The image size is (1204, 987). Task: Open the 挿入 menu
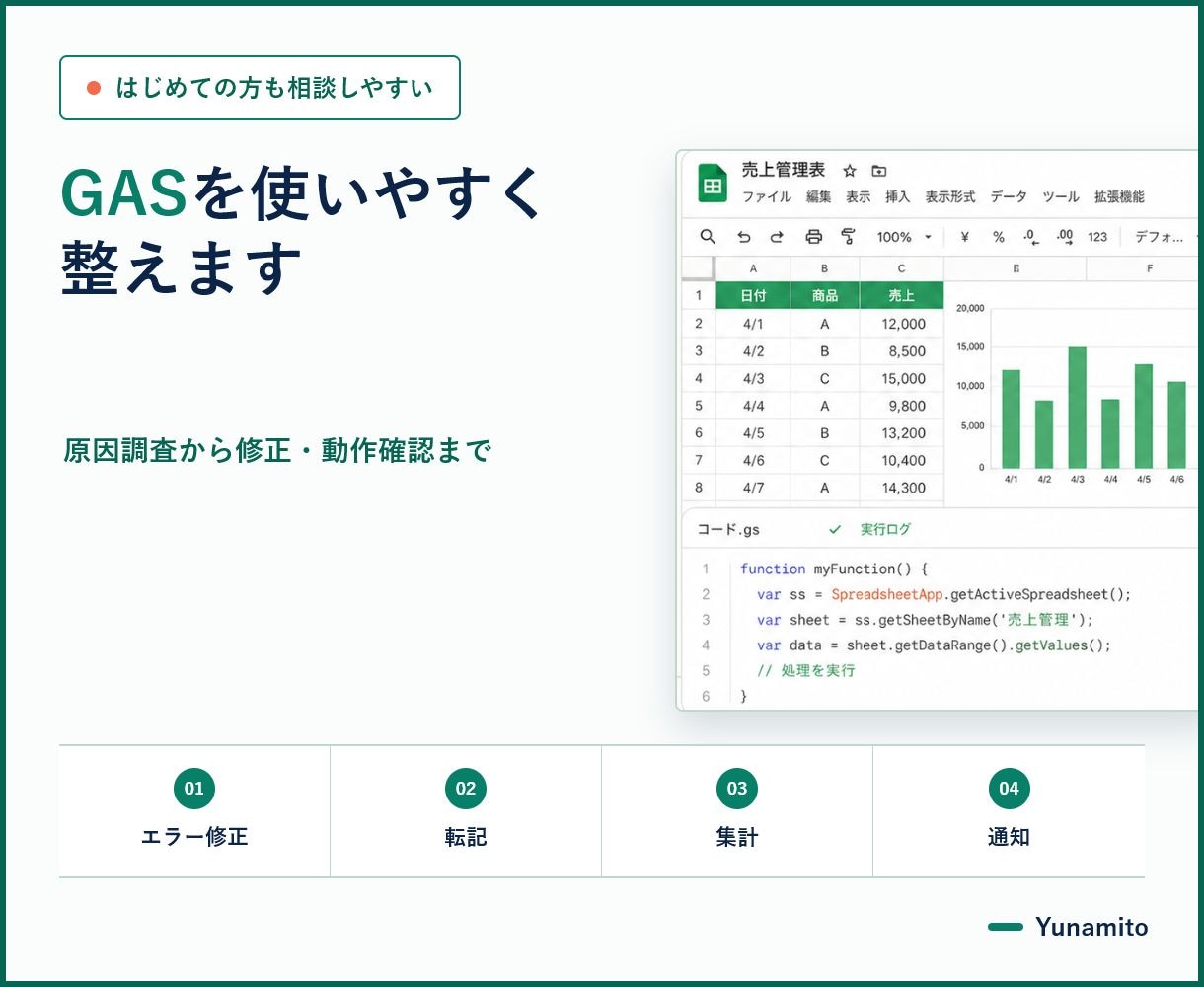(898, 197)
